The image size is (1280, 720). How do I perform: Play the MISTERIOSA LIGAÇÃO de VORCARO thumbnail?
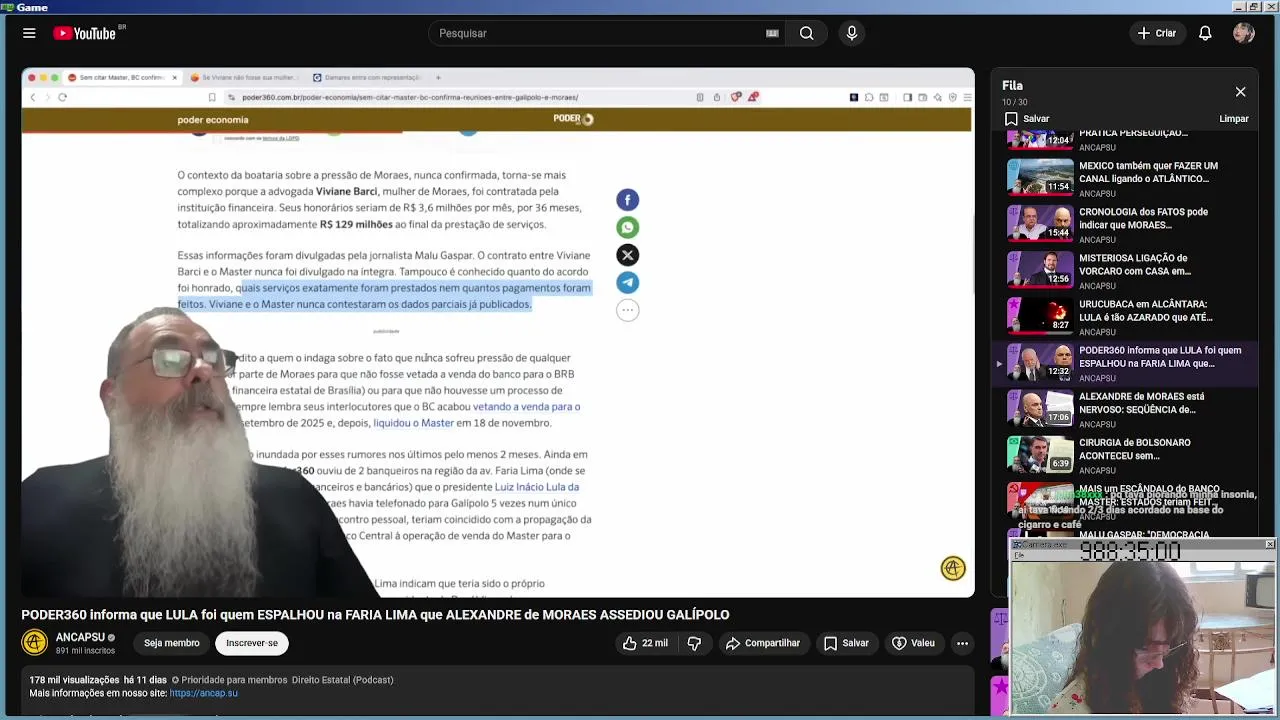(x=1040, y=268)
